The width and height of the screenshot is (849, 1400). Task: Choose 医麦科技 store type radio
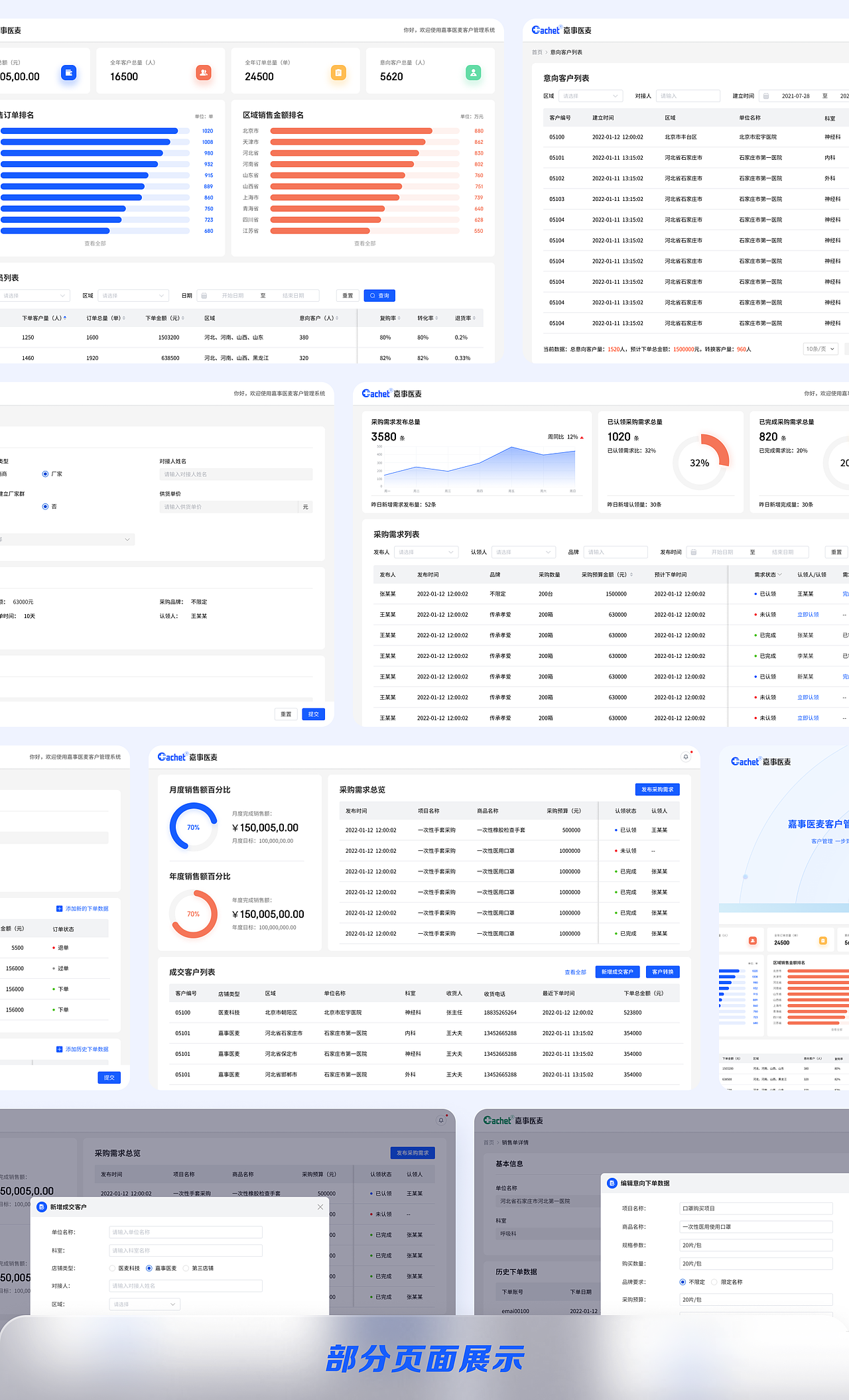(112, 1268)
